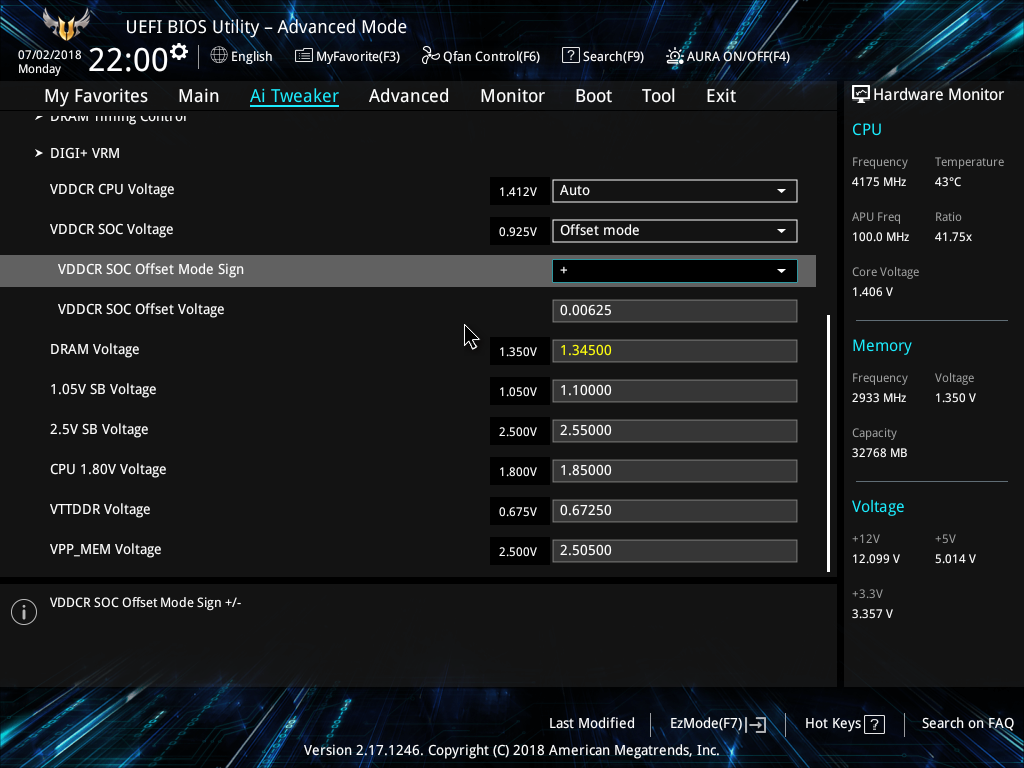The width and height of the screenshot is (1024, 768).
Task: Click the gear icon beside the clock
Action: point(179,52)
